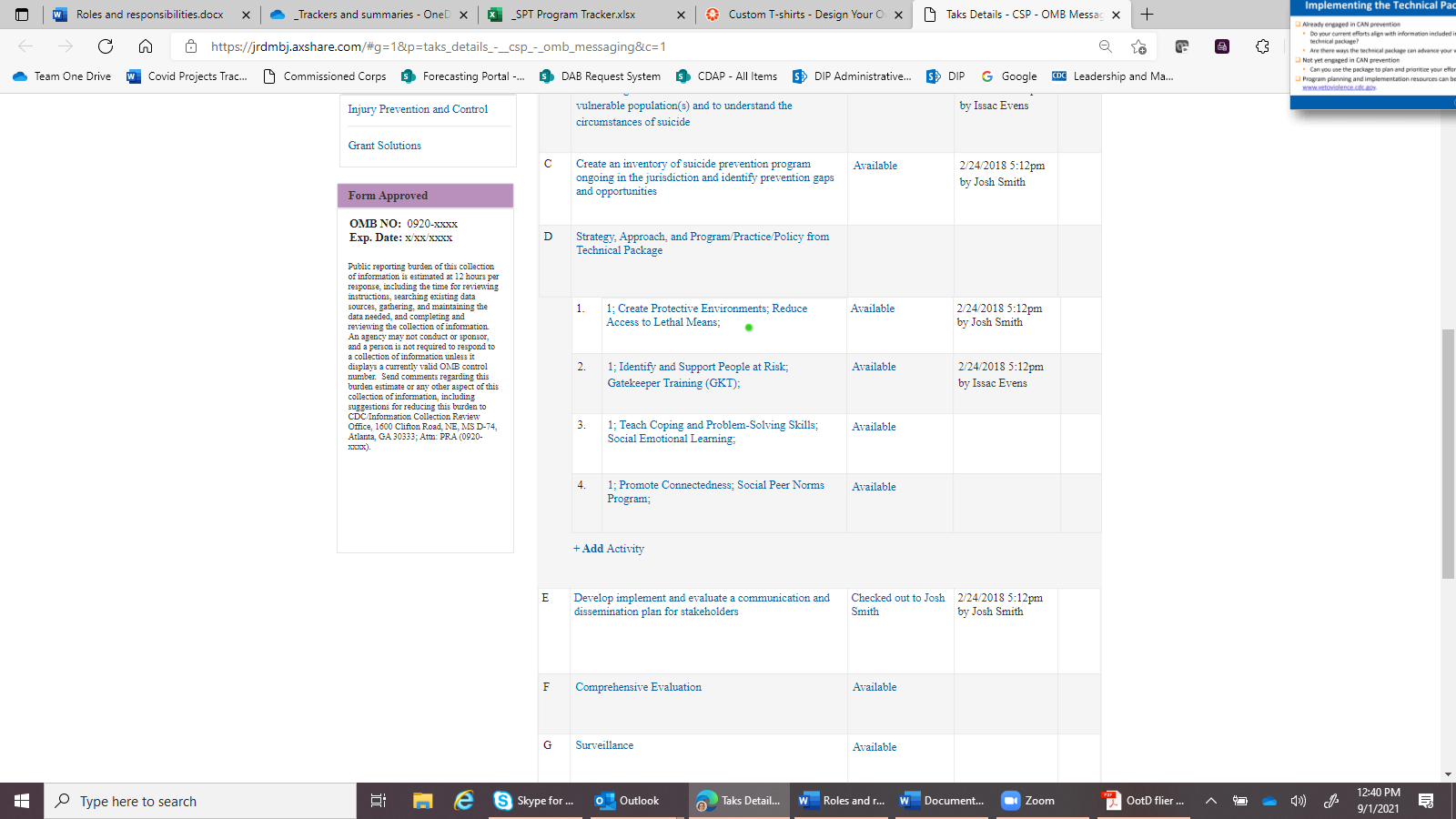Click the Windows search box

pyautogui.click(x=200, y=801)
